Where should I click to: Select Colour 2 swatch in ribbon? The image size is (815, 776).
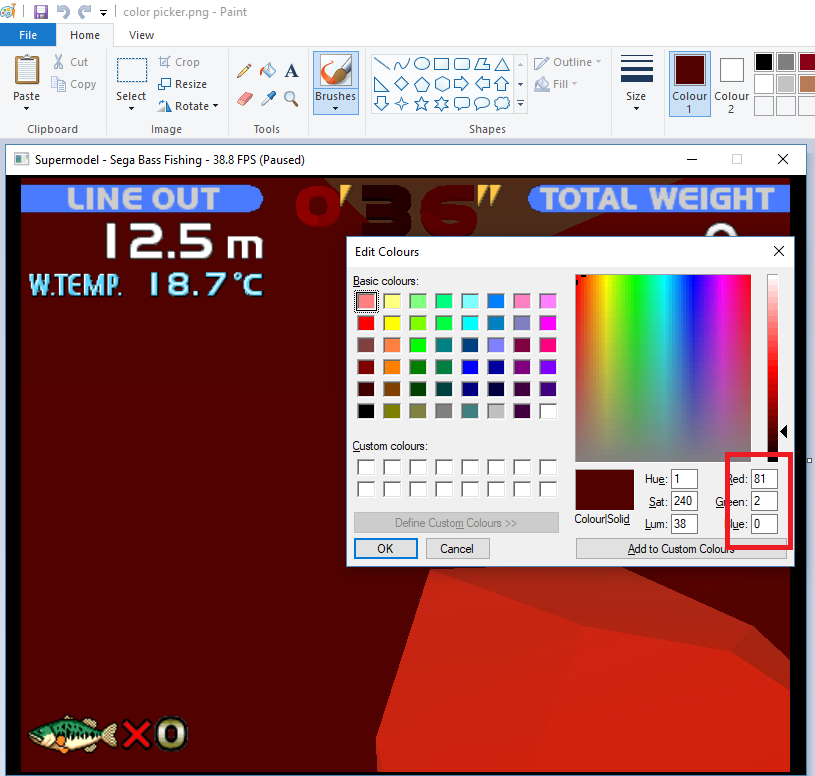(x=731, y=83)
